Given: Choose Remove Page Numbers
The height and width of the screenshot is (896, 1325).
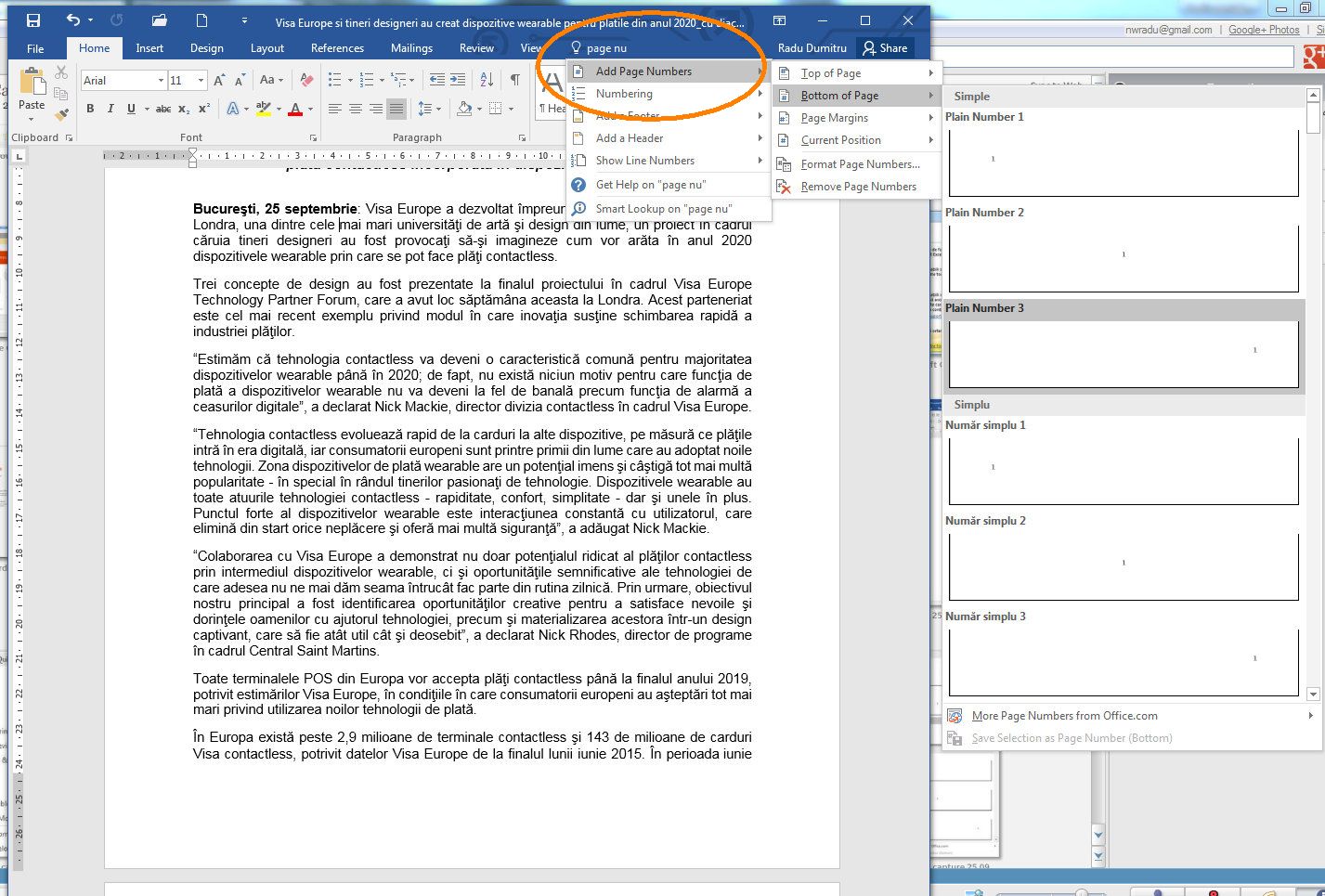Looking at the screenshot, I should tap(857, 187).
